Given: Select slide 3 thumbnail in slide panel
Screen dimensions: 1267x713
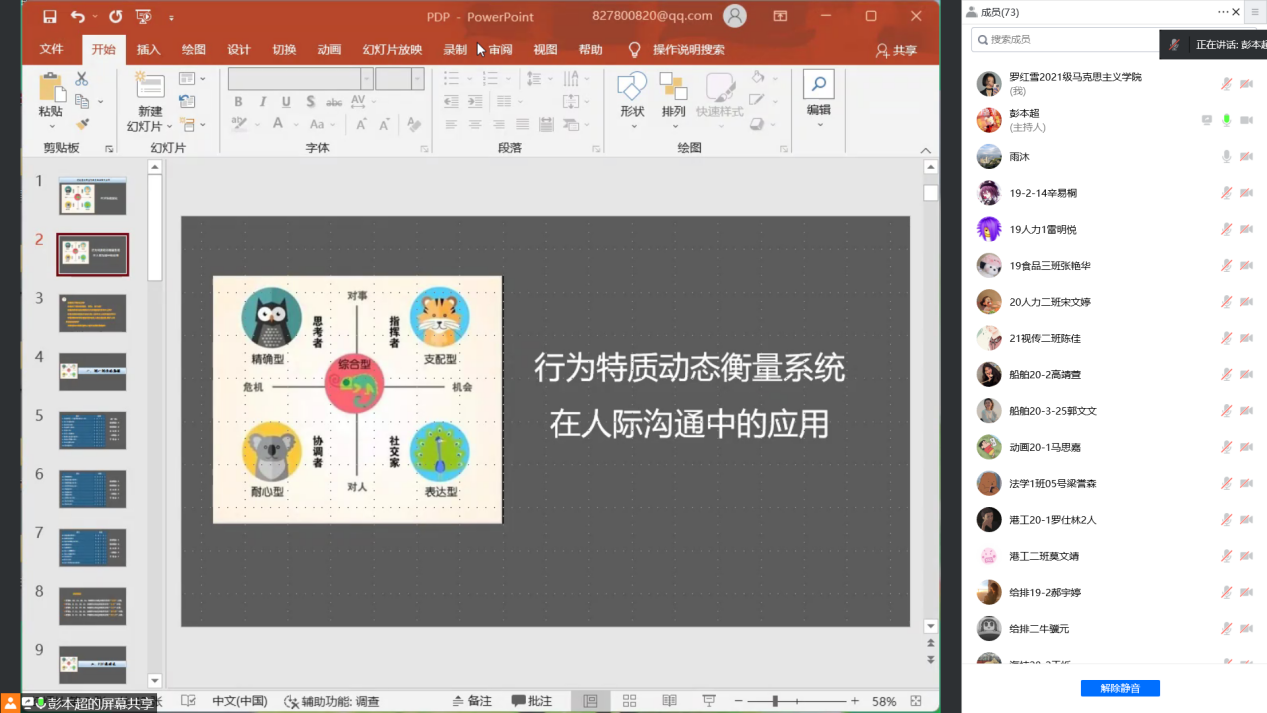Looking at the screenshot, I should (x=93, y=313).
